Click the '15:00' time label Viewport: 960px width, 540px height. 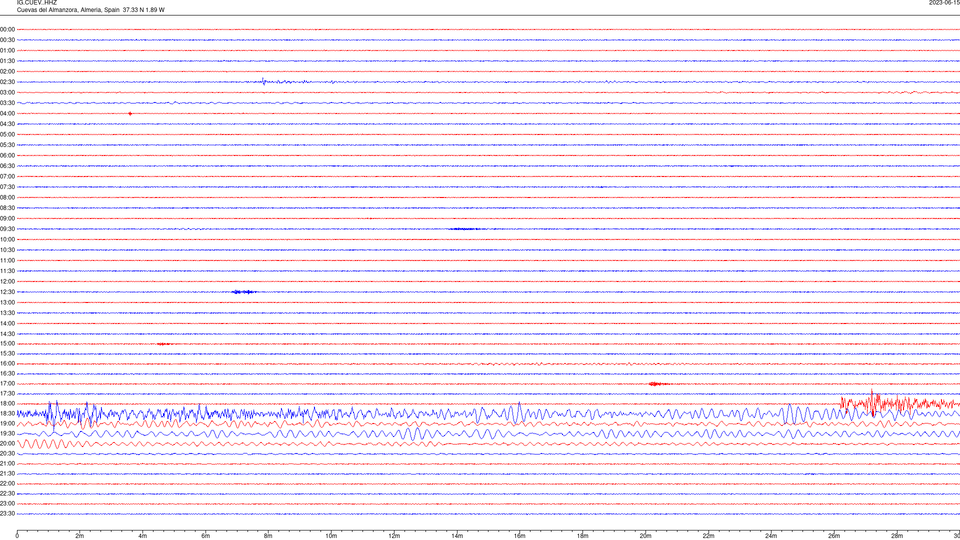7,344
